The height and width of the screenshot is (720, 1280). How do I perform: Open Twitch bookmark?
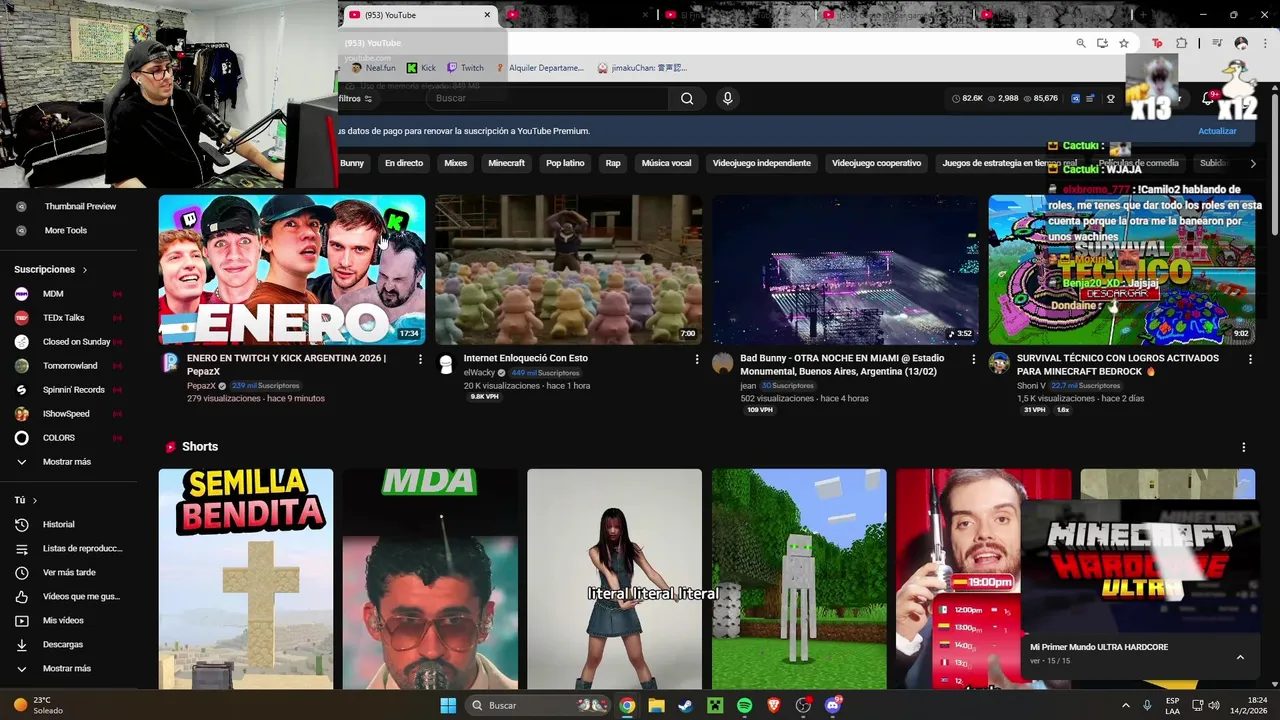(465, 68)
